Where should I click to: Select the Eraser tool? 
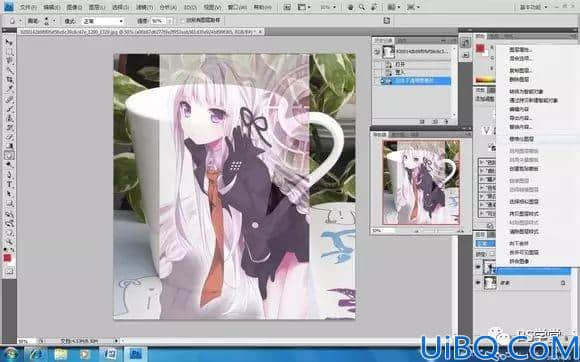pos(9,137)
